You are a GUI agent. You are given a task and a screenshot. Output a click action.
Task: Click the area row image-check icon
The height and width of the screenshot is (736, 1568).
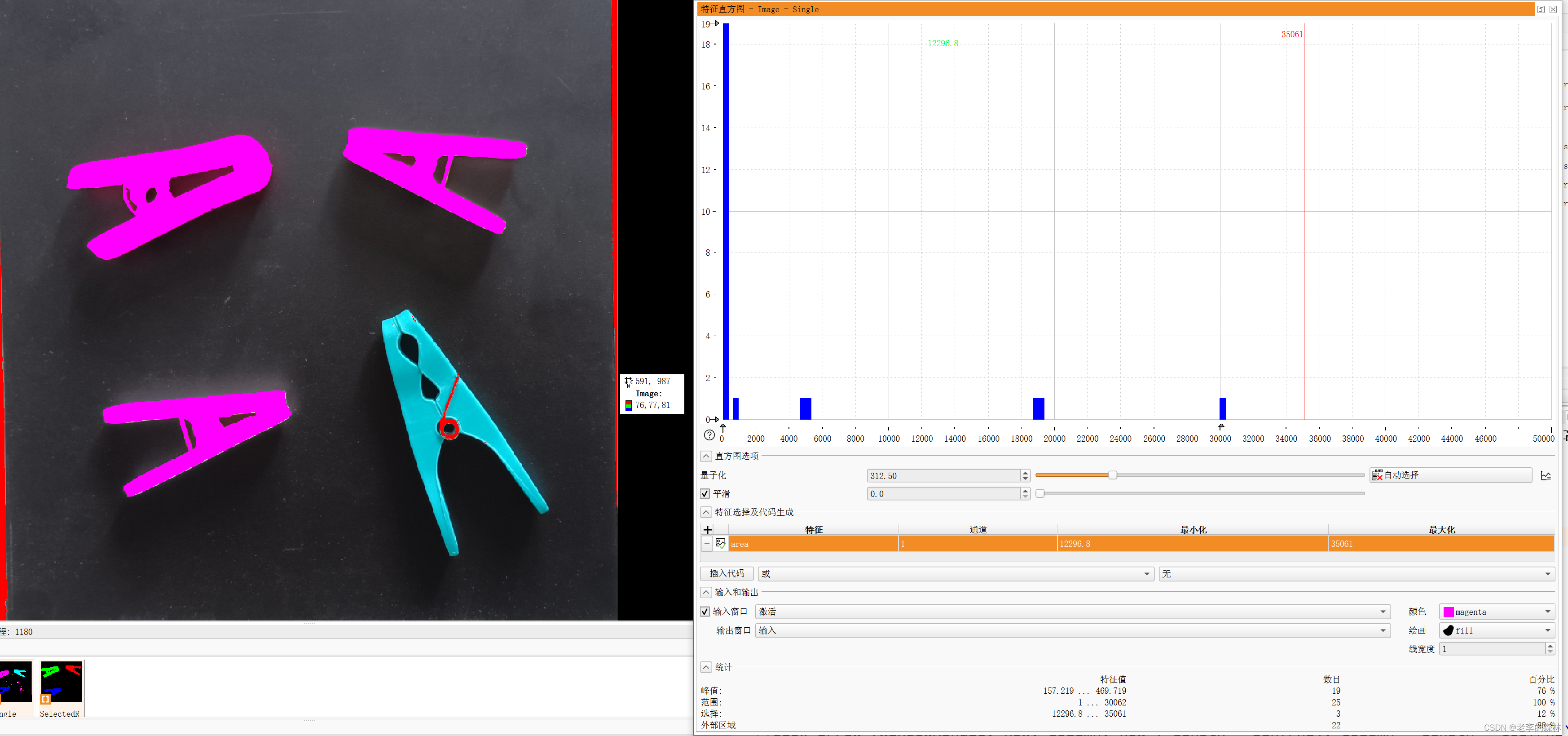tap(721, 544)
